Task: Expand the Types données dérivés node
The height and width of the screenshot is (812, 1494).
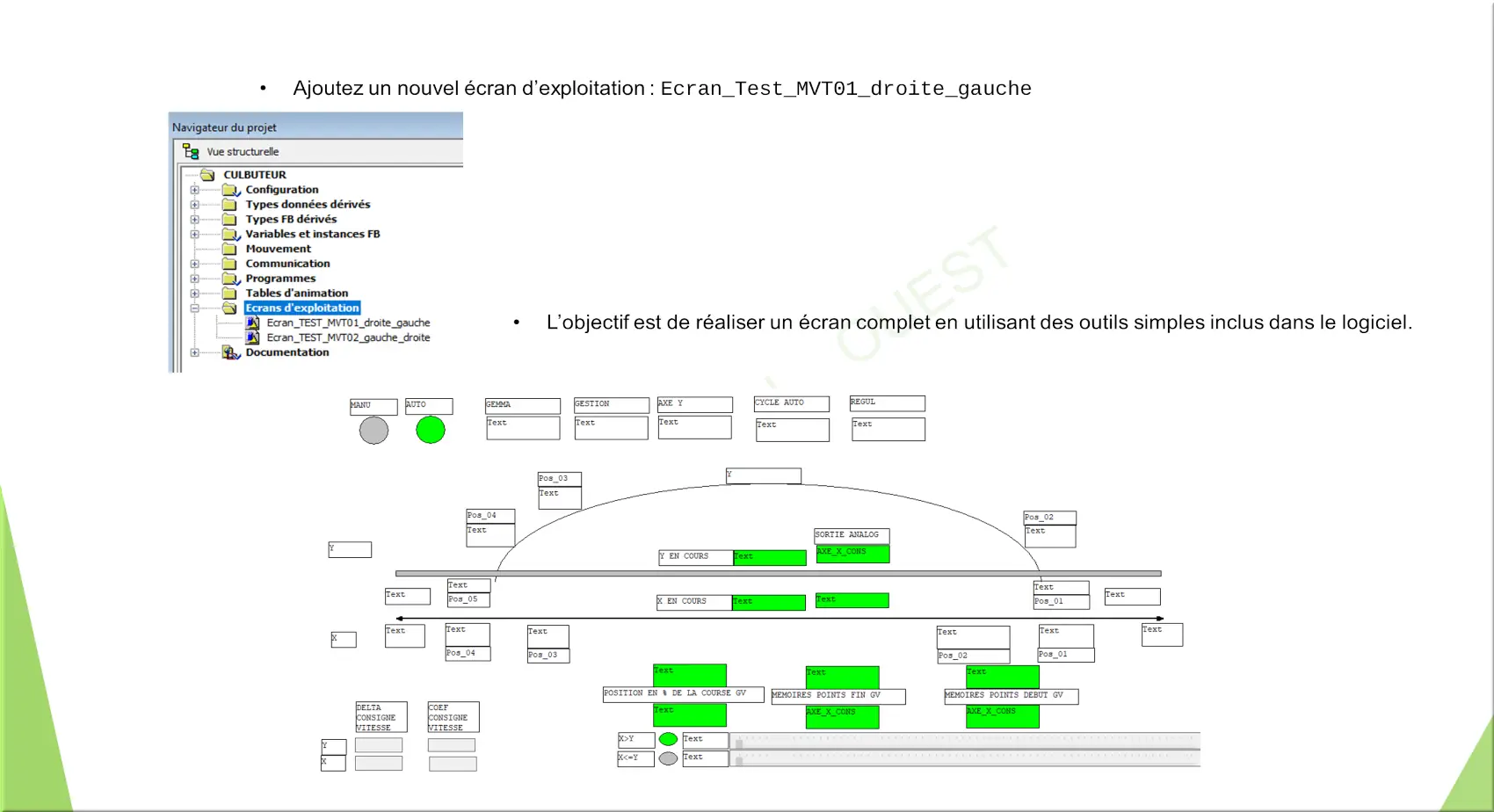Action: pyautogui.click(x=194, y=205)
